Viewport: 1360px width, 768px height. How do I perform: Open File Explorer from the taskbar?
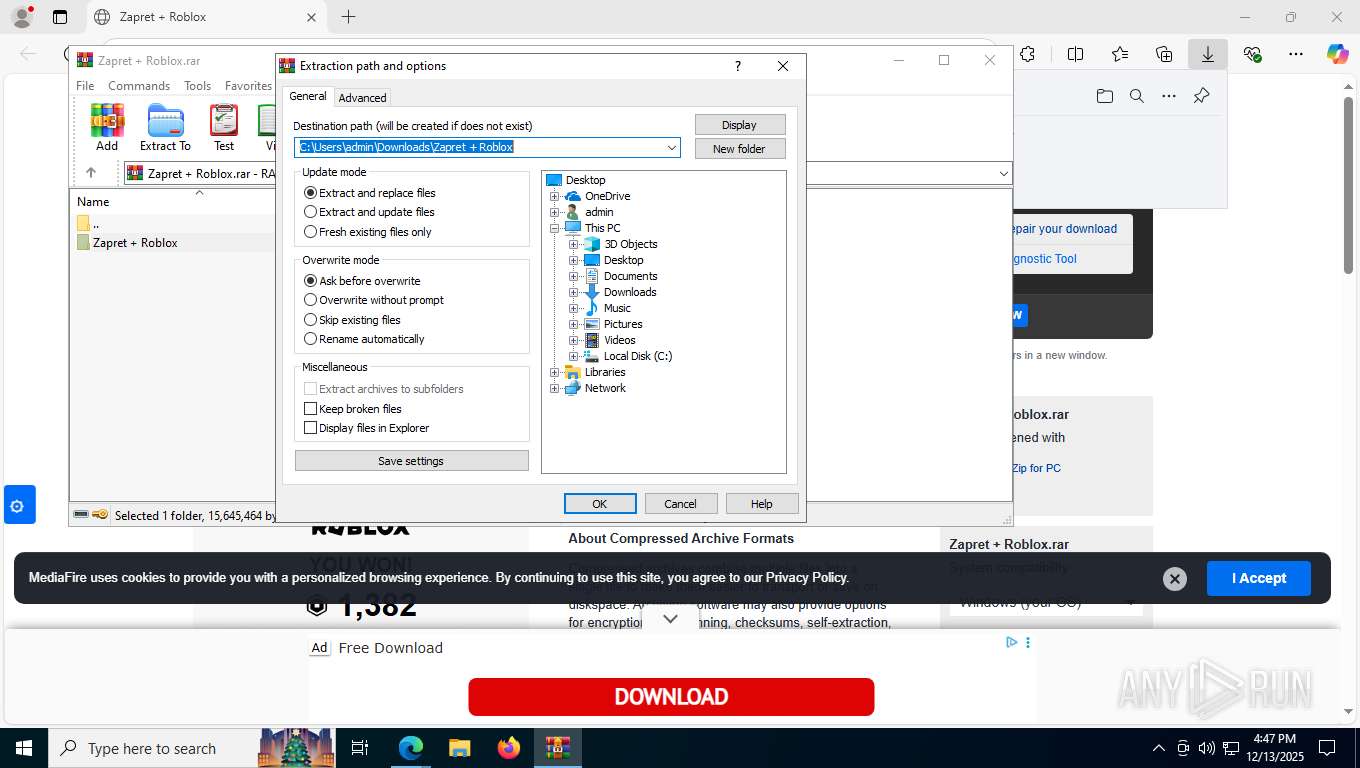(x=459, y=748)
